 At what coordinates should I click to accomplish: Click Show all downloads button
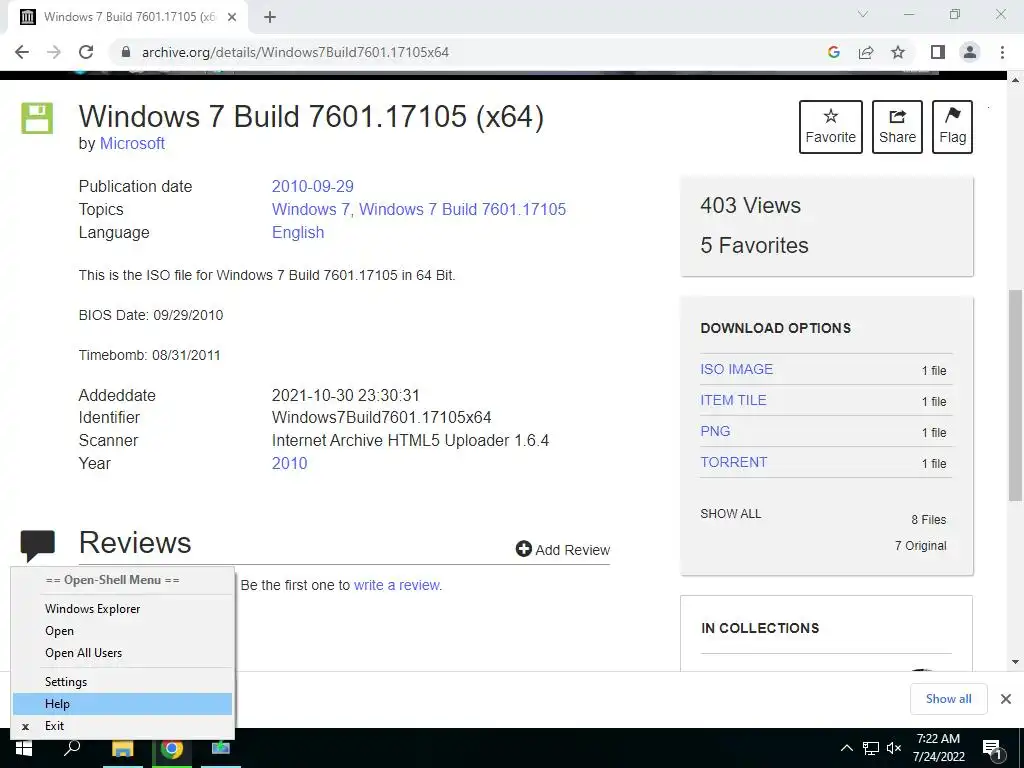[x=948, y=699]
